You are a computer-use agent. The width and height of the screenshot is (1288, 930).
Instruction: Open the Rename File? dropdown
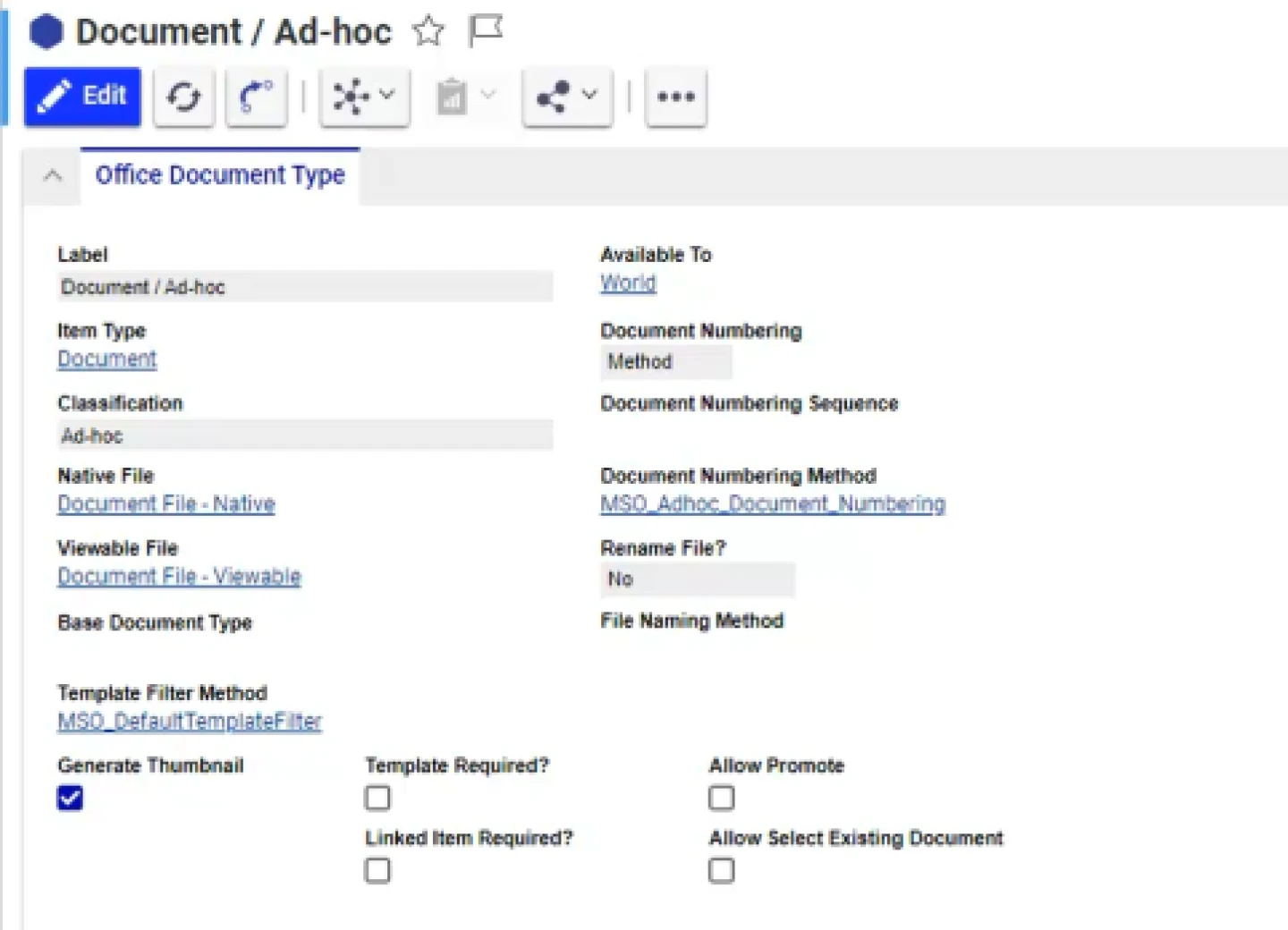point(698,579)
